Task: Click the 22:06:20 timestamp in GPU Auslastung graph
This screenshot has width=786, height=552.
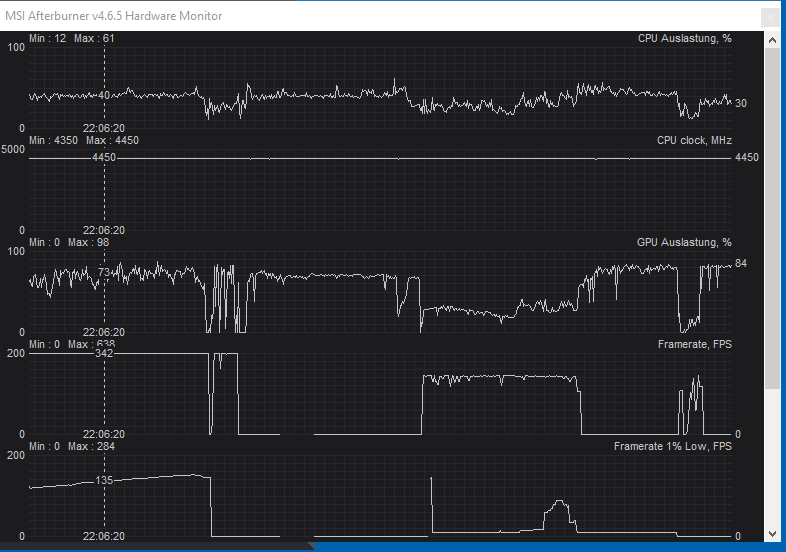Action: pos(104,332)
